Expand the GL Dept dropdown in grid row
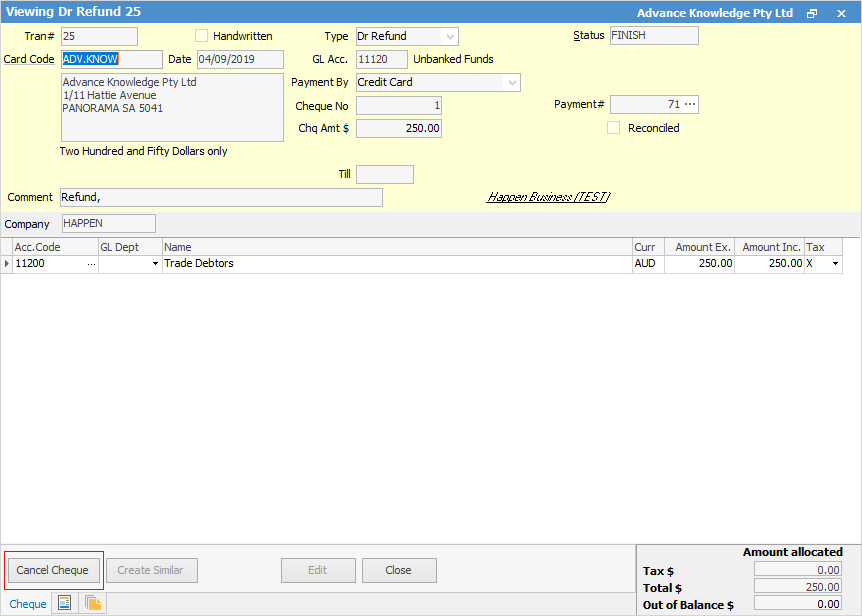This screenshot has width=862, height=616. [155, 264]
